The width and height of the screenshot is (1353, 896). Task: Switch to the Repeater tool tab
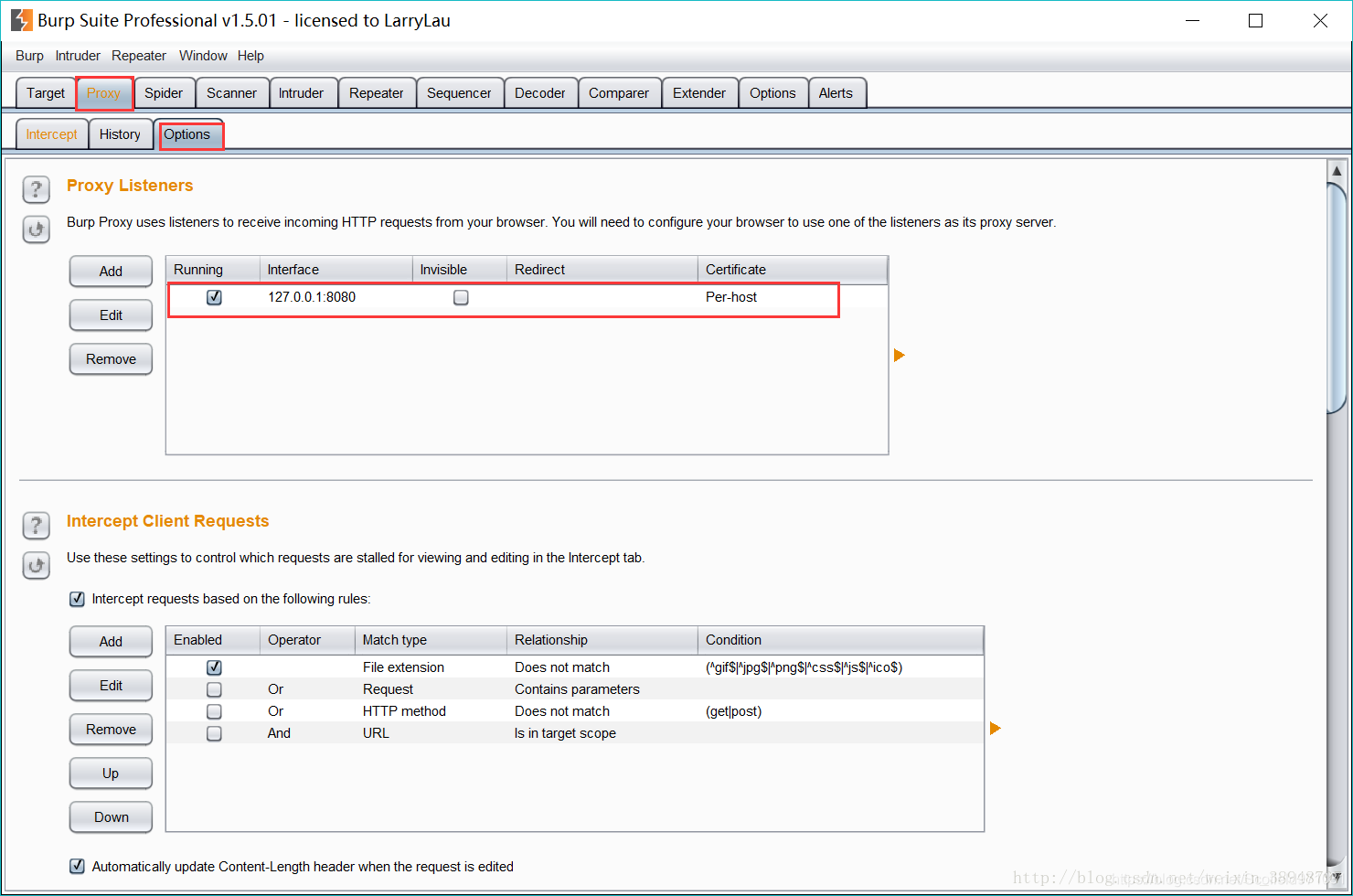click(x=376, y=93)
